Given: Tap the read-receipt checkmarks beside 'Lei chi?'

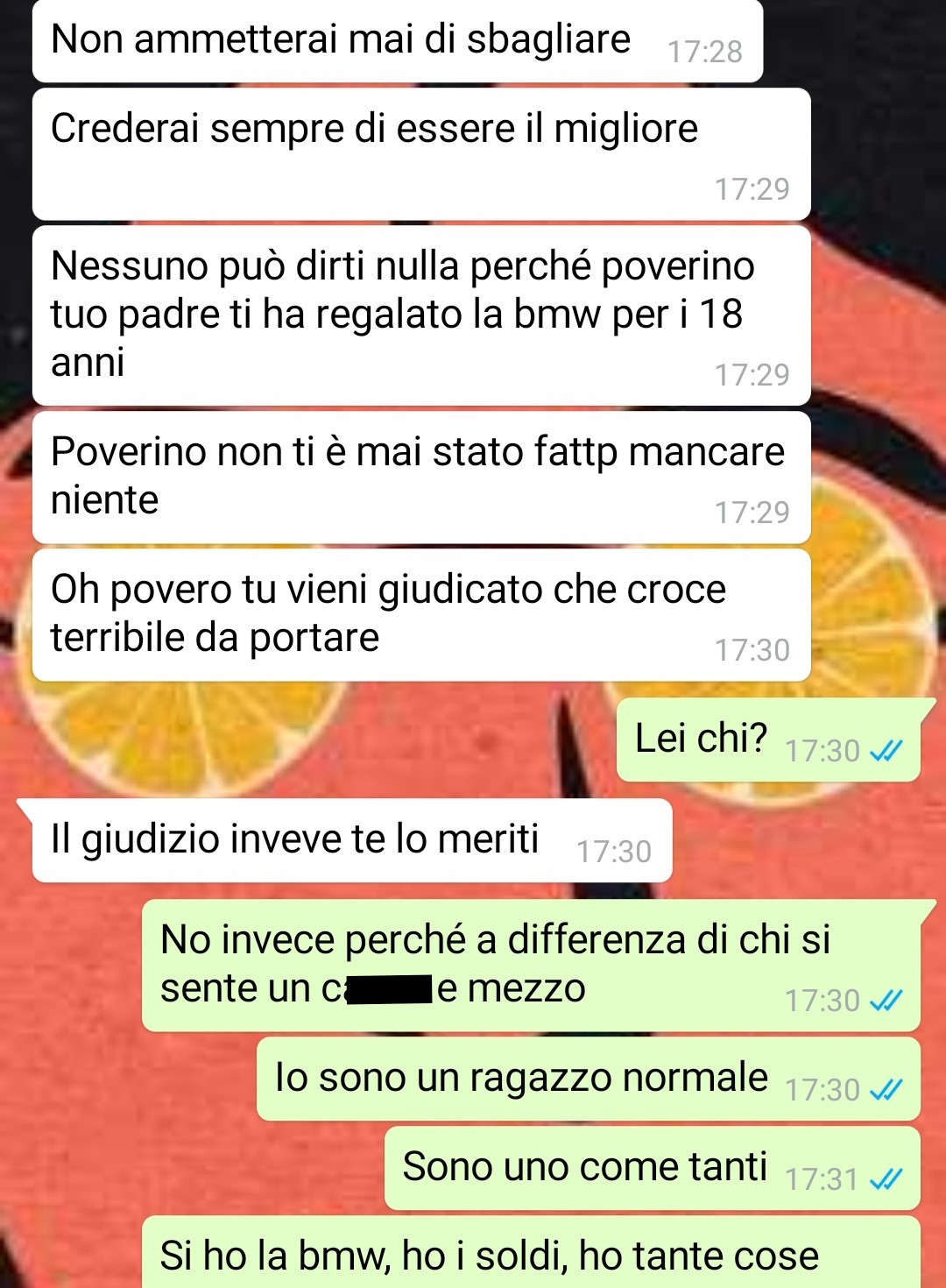Looking at the screenshot, I should pyautogui.click(x=886, y=751).
